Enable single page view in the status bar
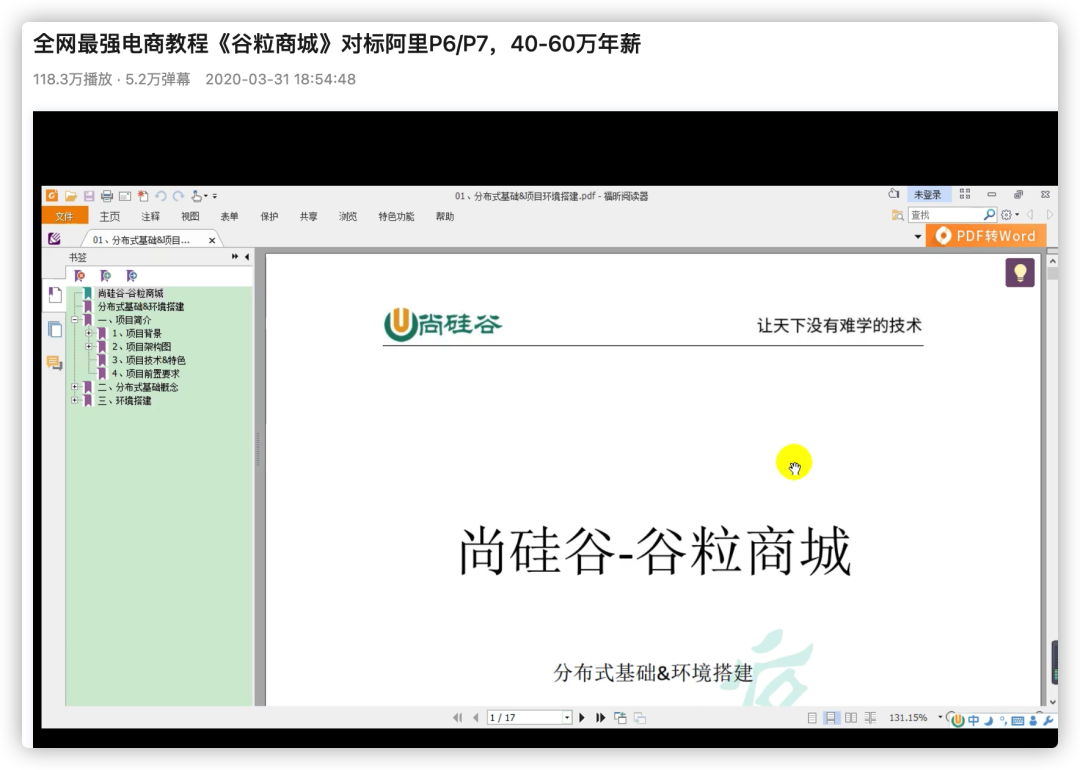Screen dimensions: 1080x770 pos(812,717)
